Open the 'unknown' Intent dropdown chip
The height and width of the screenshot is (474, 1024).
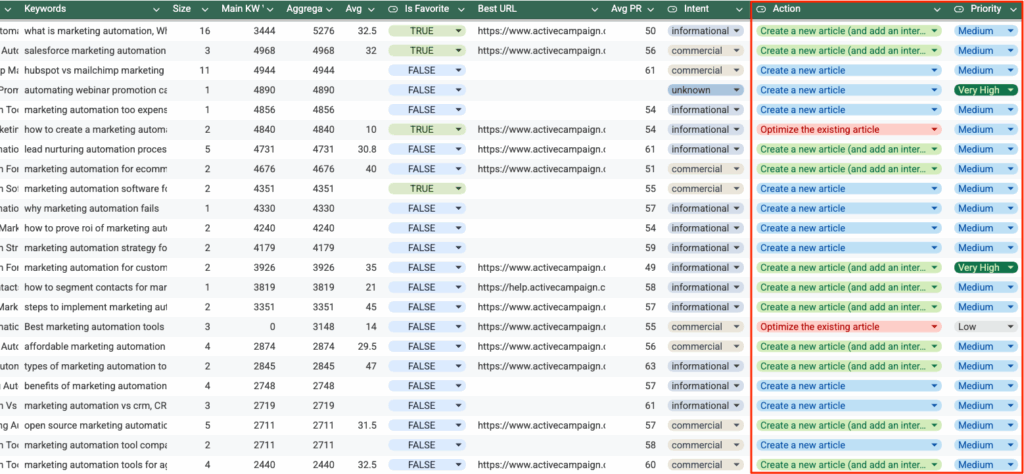tap(705, 90)
